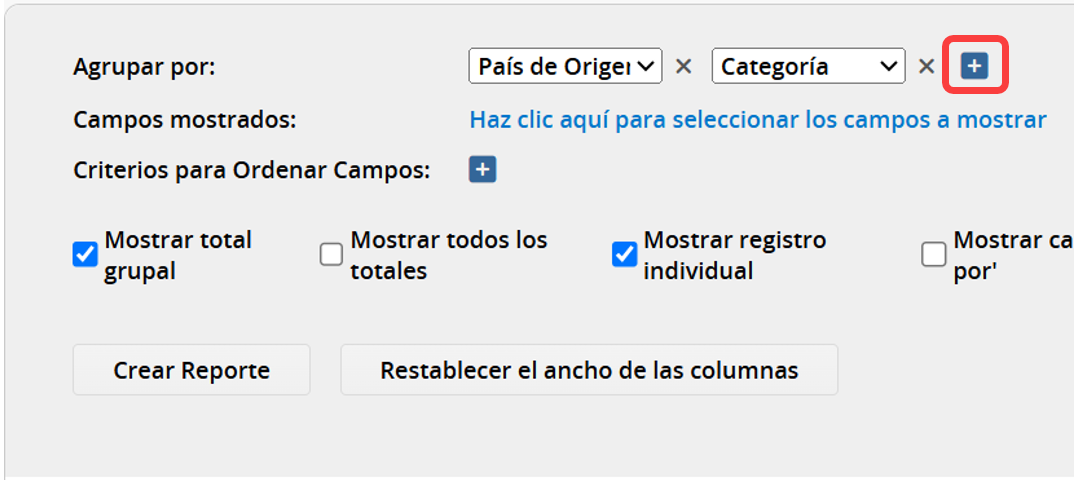Viewport: 1075px width, 480px height.
Task: Enable the Mostrar todos los totales checkbox
Action: [x=331, y=255]
